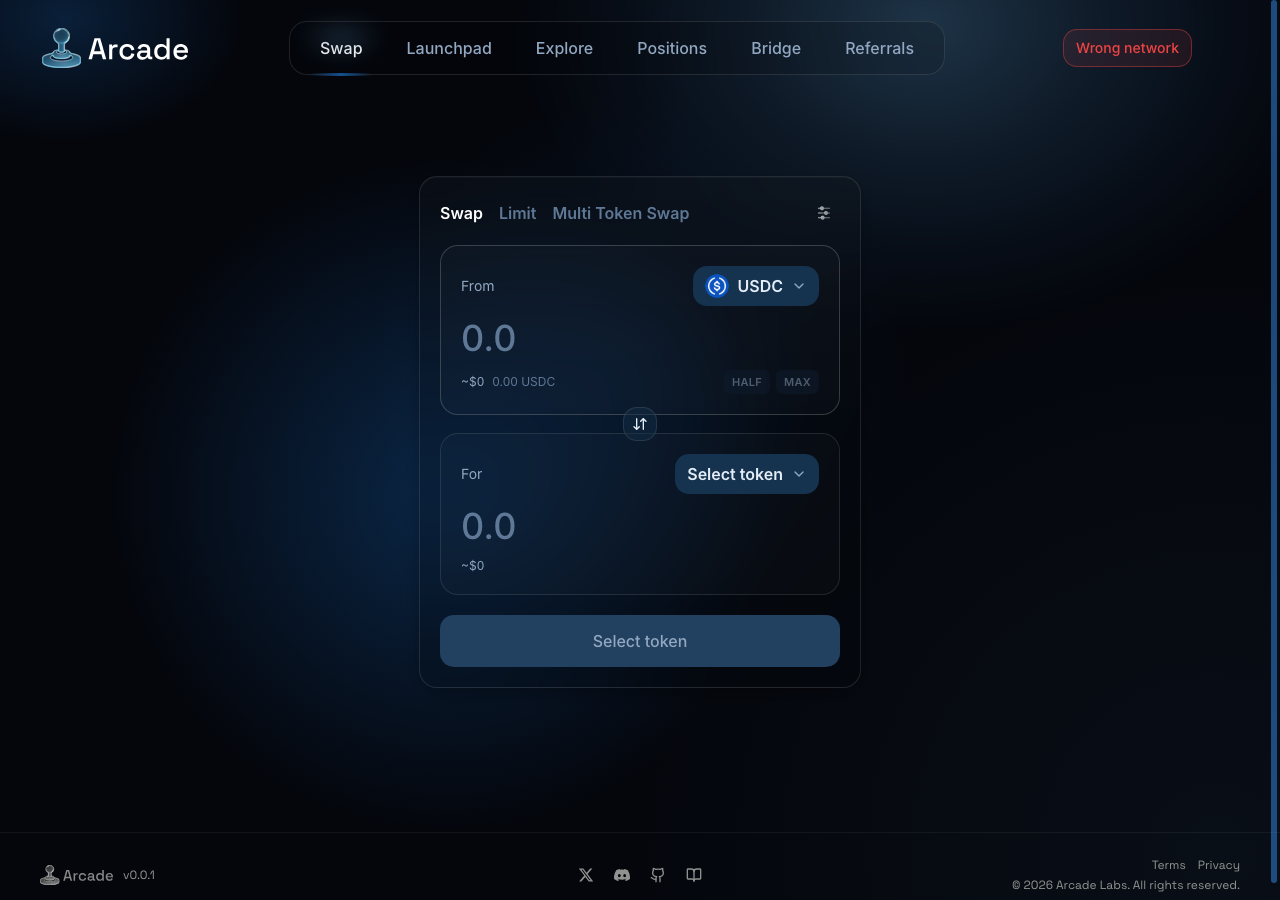
Task: Click the MAX amount button
Action: [797, 382]
